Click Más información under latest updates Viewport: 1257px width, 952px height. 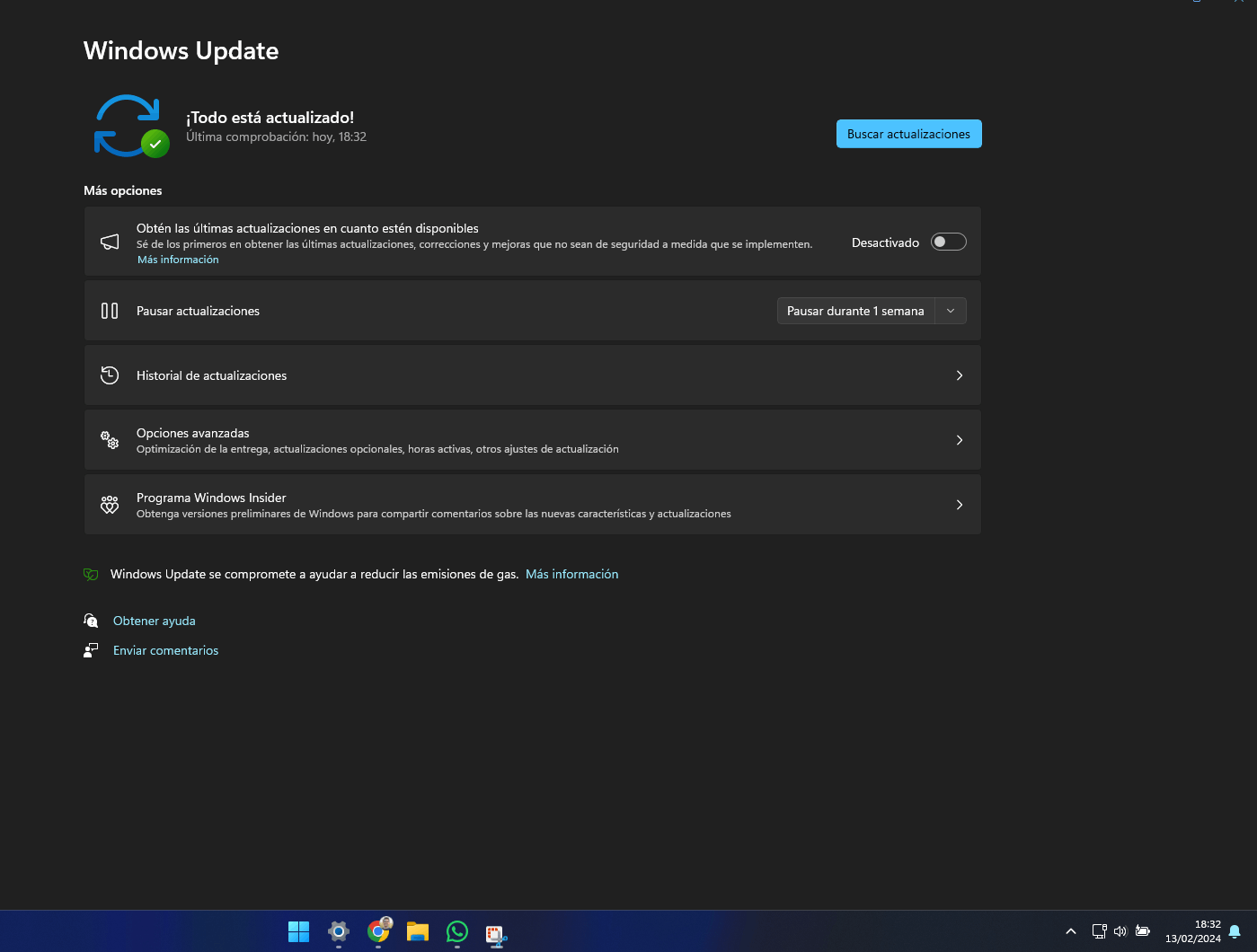178,260
